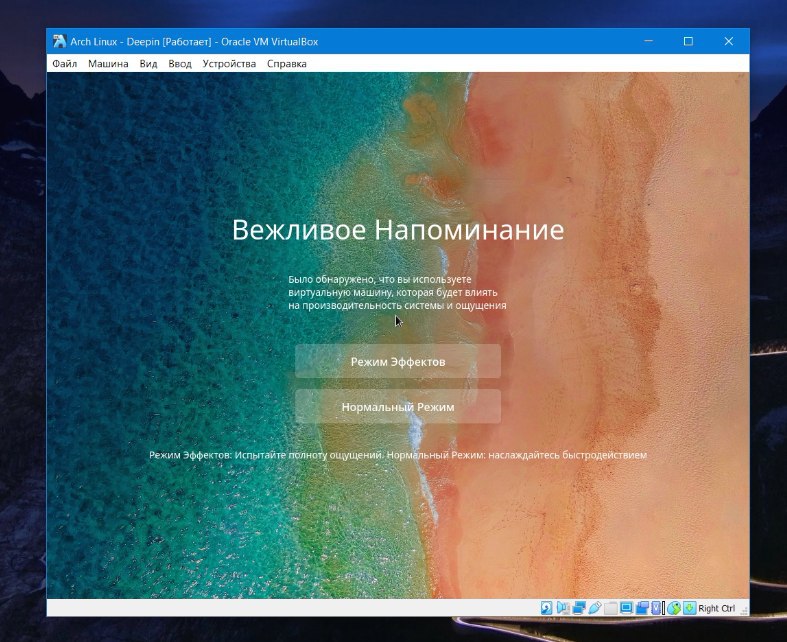This screenshot has height=642, width=787.
Task: Open the Вид menu
Action: pos(148,64)
